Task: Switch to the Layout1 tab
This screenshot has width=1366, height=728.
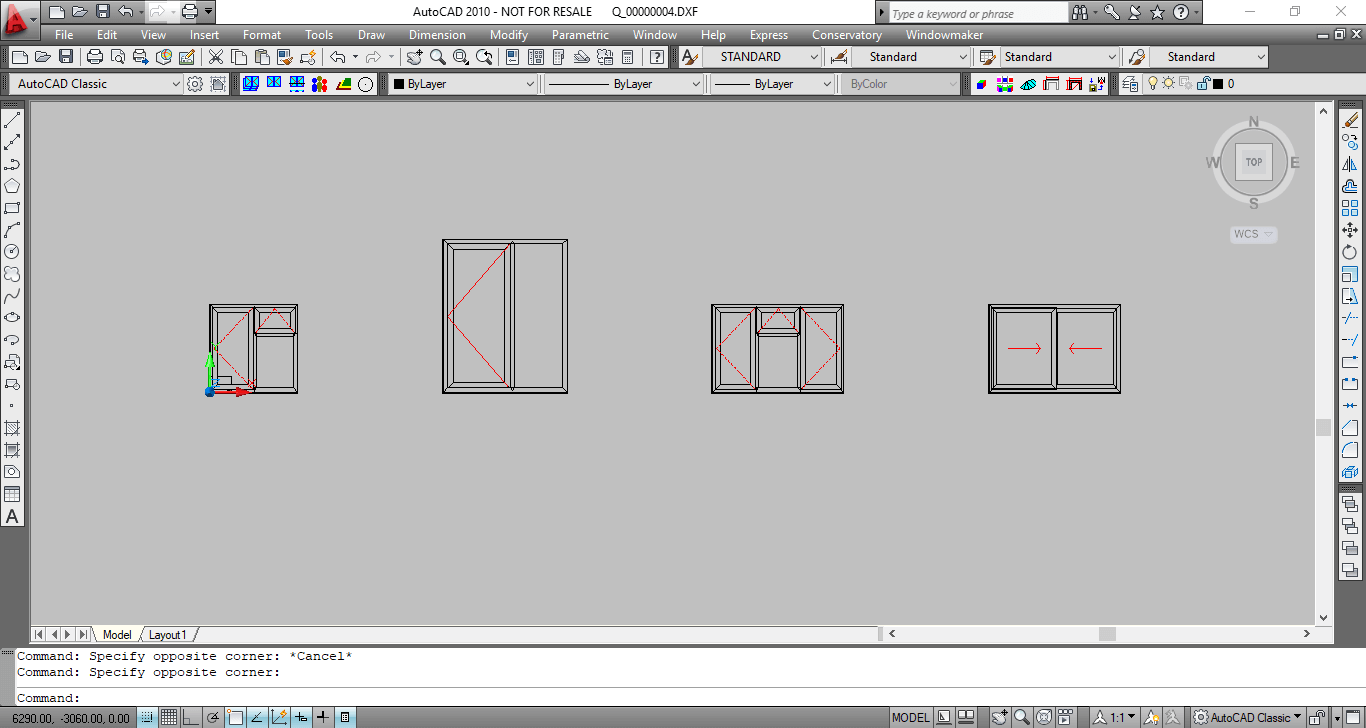Action: pos(168,635)
